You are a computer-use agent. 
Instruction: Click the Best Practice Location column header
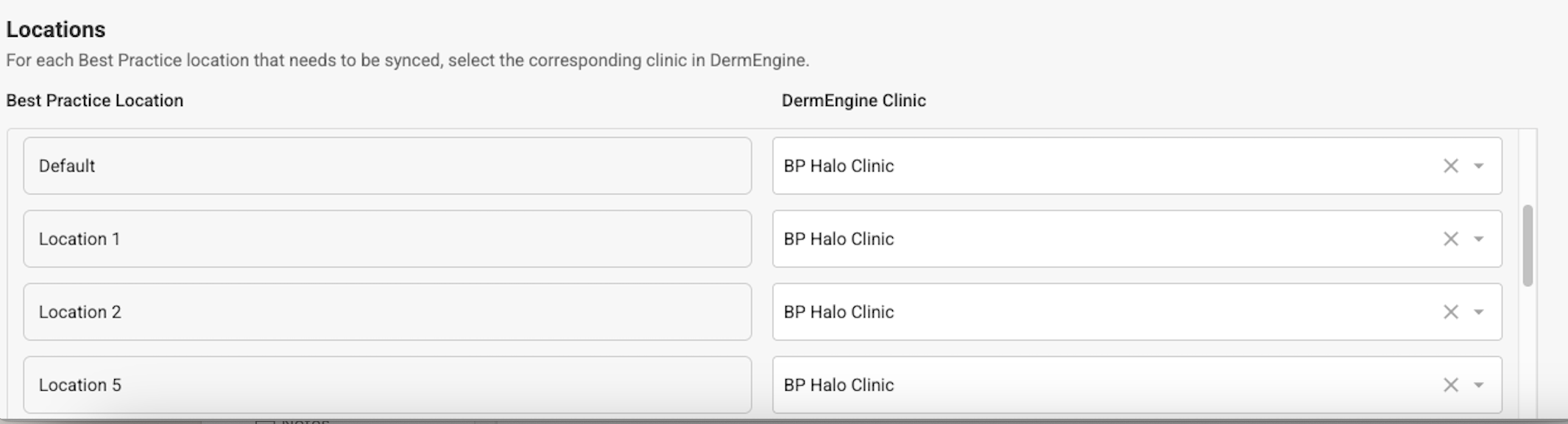pos(94,100)
